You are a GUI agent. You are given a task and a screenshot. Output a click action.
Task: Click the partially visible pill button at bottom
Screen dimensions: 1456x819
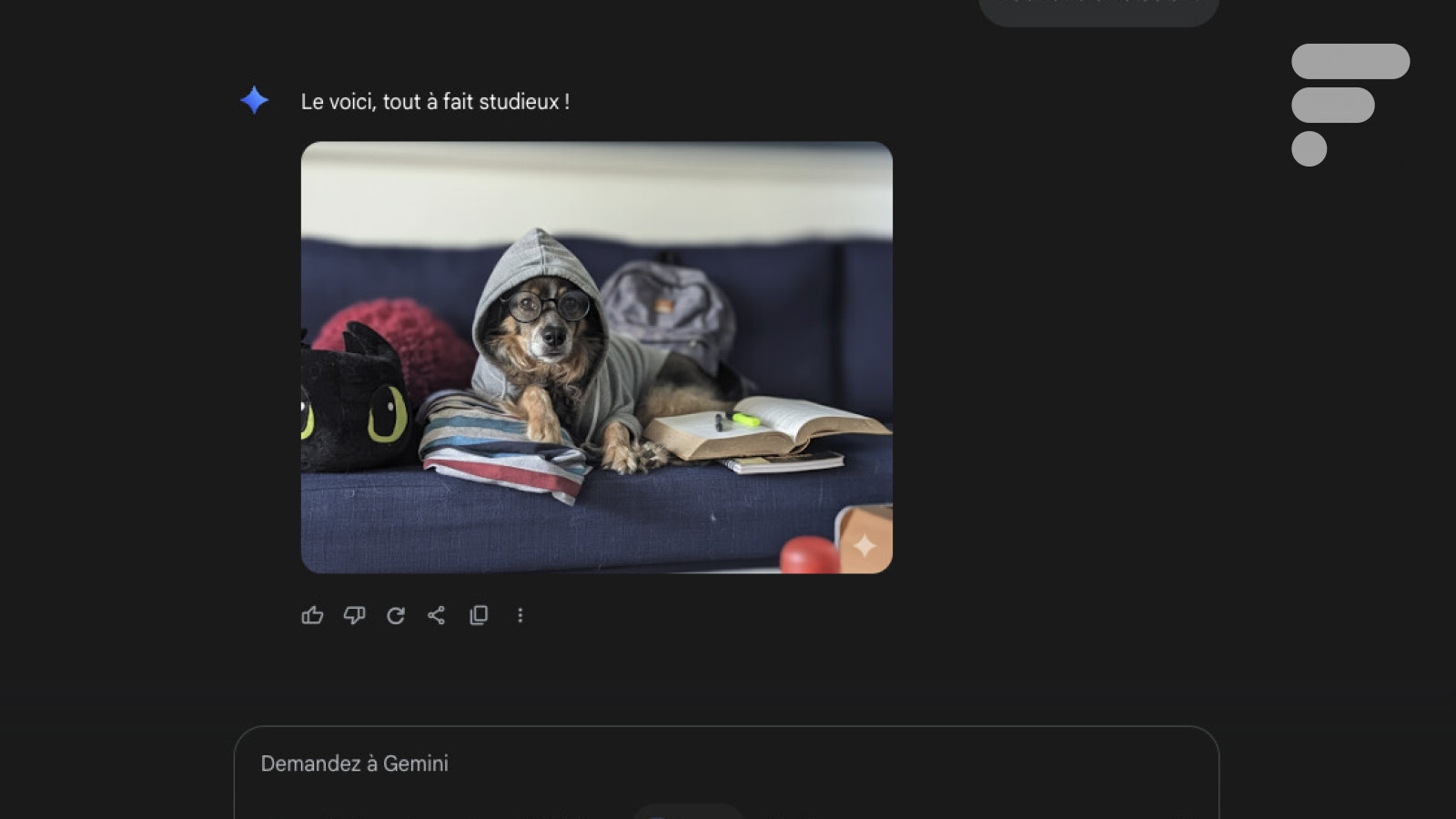coord(689,811)
